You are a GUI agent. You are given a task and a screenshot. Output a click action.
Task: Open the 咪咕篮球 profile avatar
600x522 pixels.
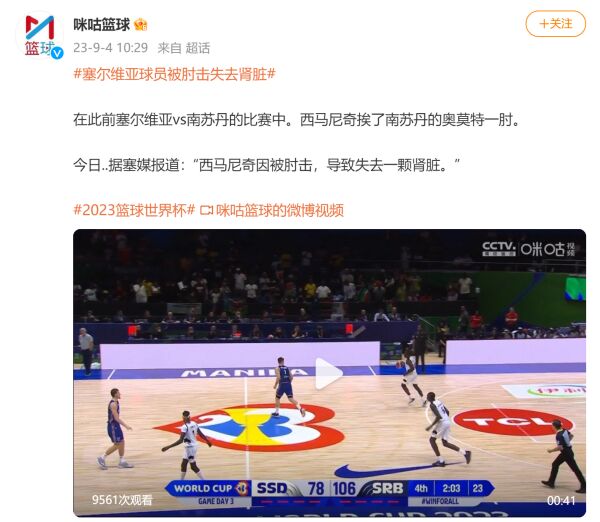click(x=40, y=36)
